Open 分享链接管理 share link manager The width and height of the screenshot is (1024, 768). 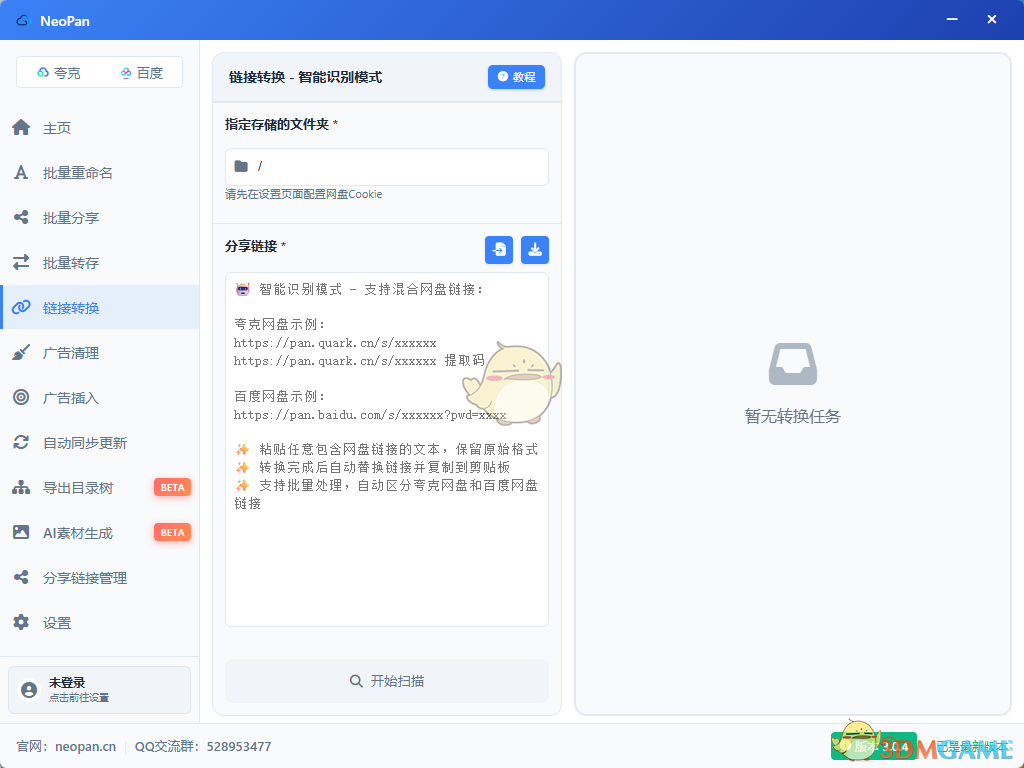tap(85, 578)
